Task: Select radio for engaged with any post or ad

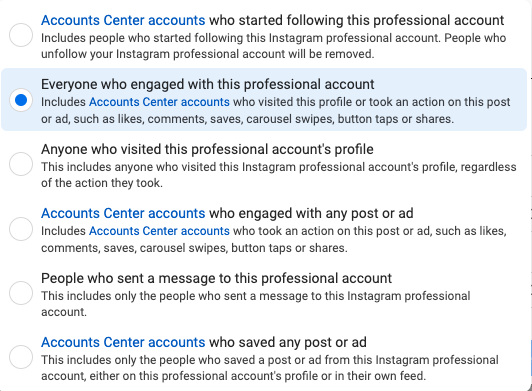Action: tap(21, 229)
